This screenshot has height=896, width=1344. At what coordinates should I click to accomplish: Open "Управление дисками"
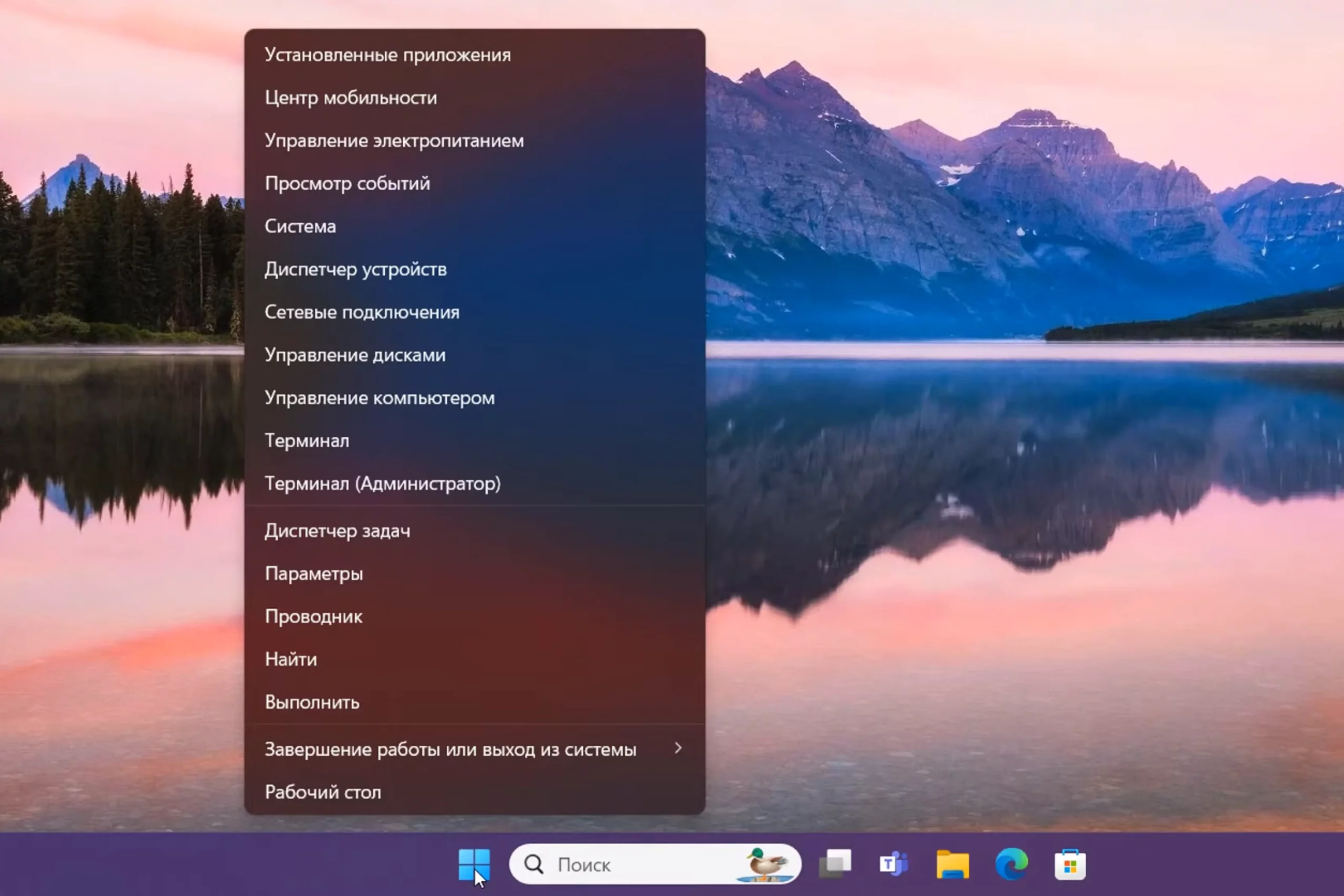click(355, 355)
